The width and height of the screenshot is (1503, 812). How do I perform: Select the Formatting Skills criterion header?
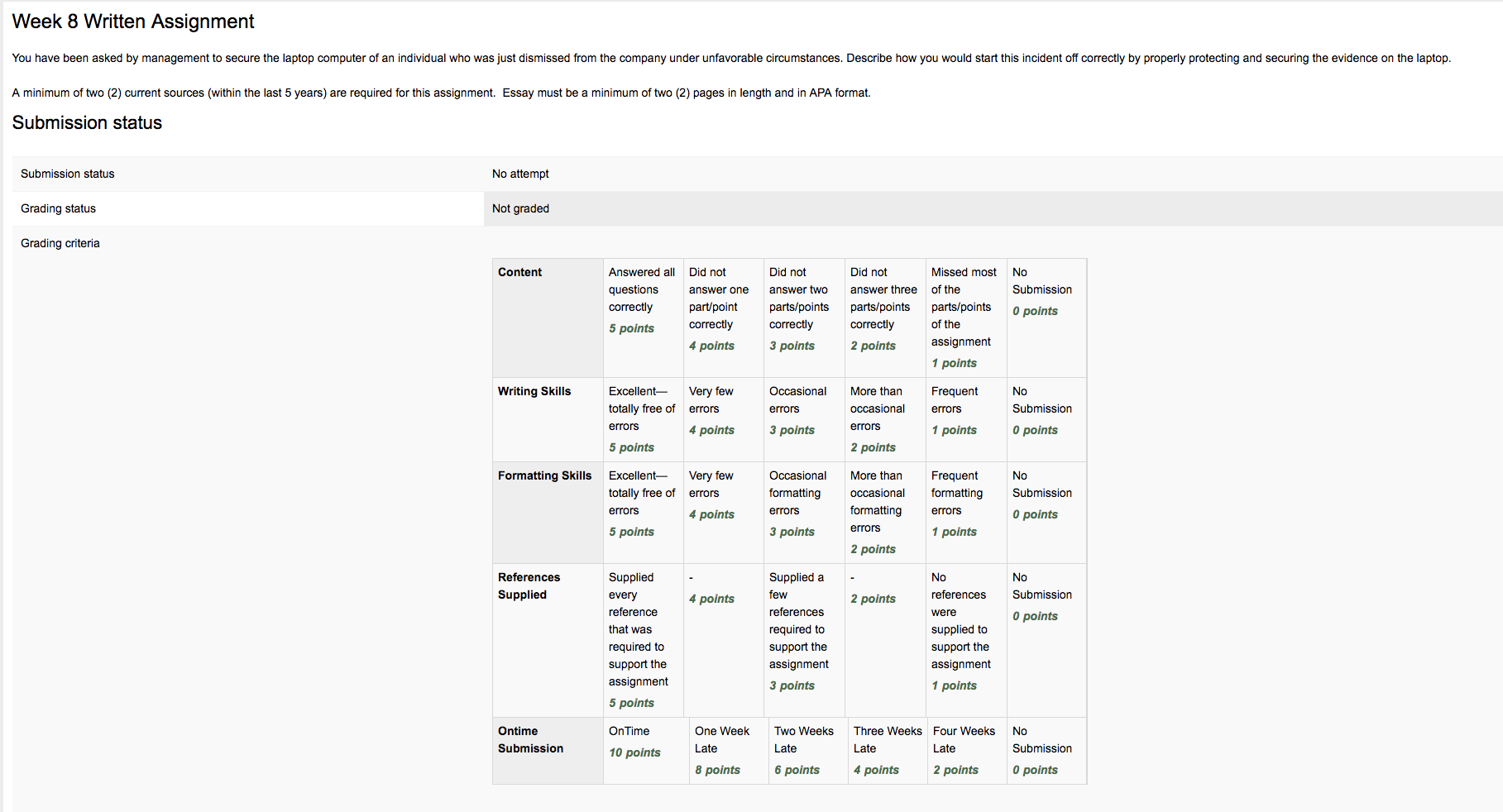[548, 513]
